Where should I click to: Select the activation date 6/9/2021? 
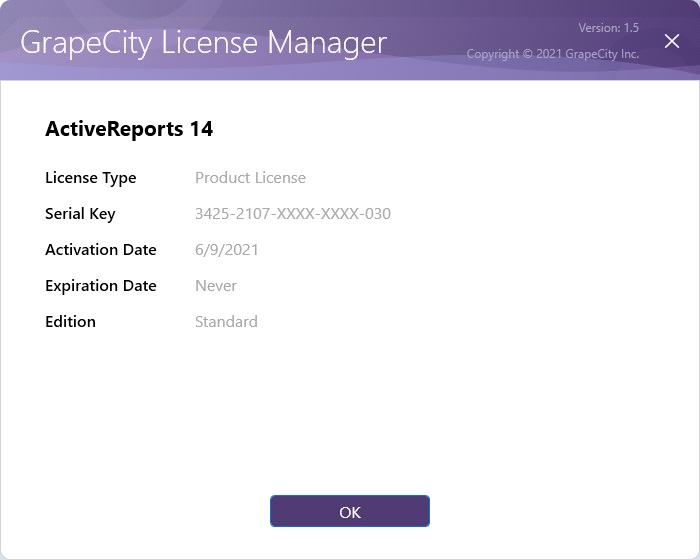coord(227,250)
